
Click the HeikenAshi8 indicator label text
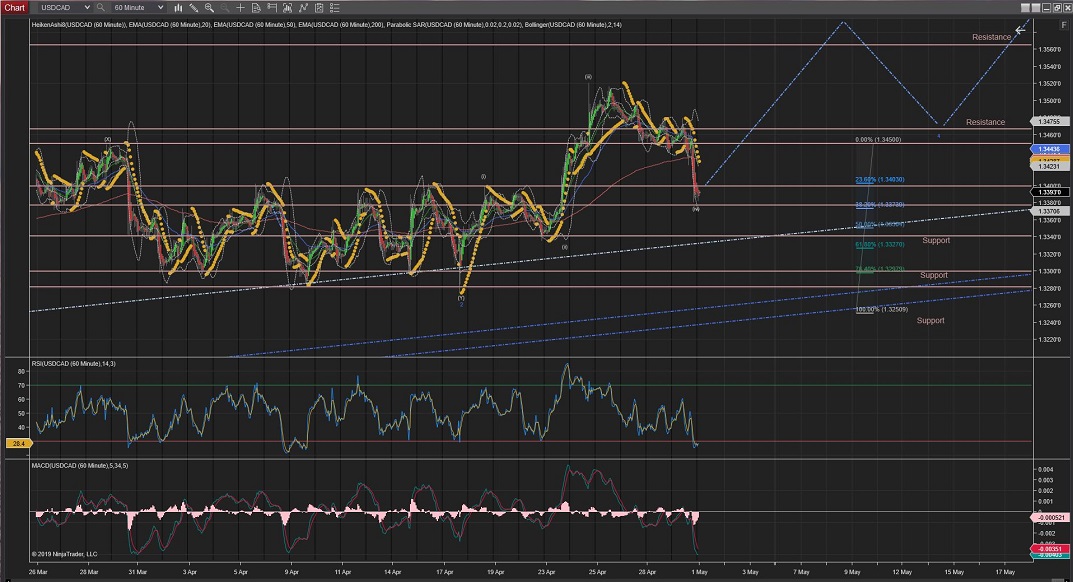pyautogui.click(x=79, y=25)
